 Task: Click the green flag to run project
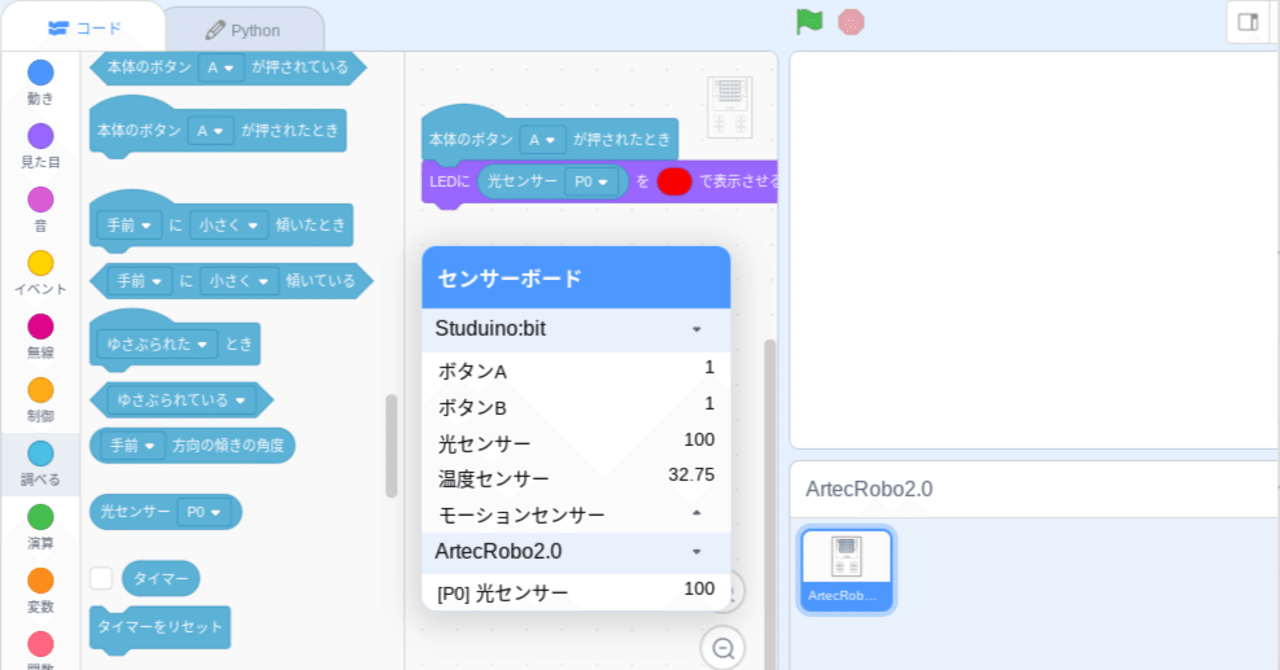806,21
